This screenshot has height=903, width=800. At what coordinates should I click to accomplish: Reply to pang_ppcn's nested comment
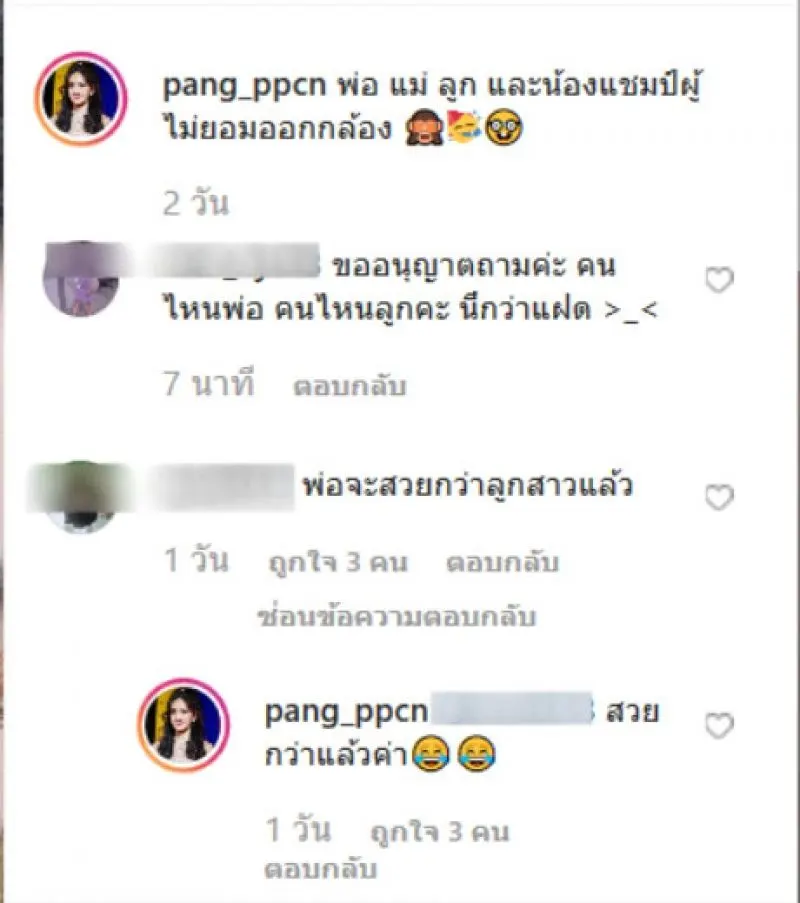(x=321, y=869)
